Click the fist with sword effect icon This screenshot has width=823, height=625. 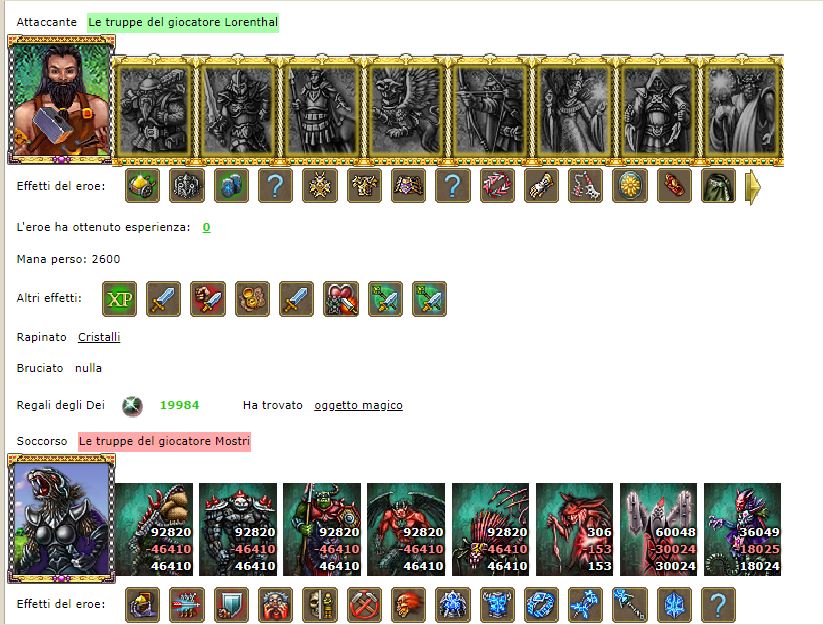pyautogui.click(x=208, y=299)
